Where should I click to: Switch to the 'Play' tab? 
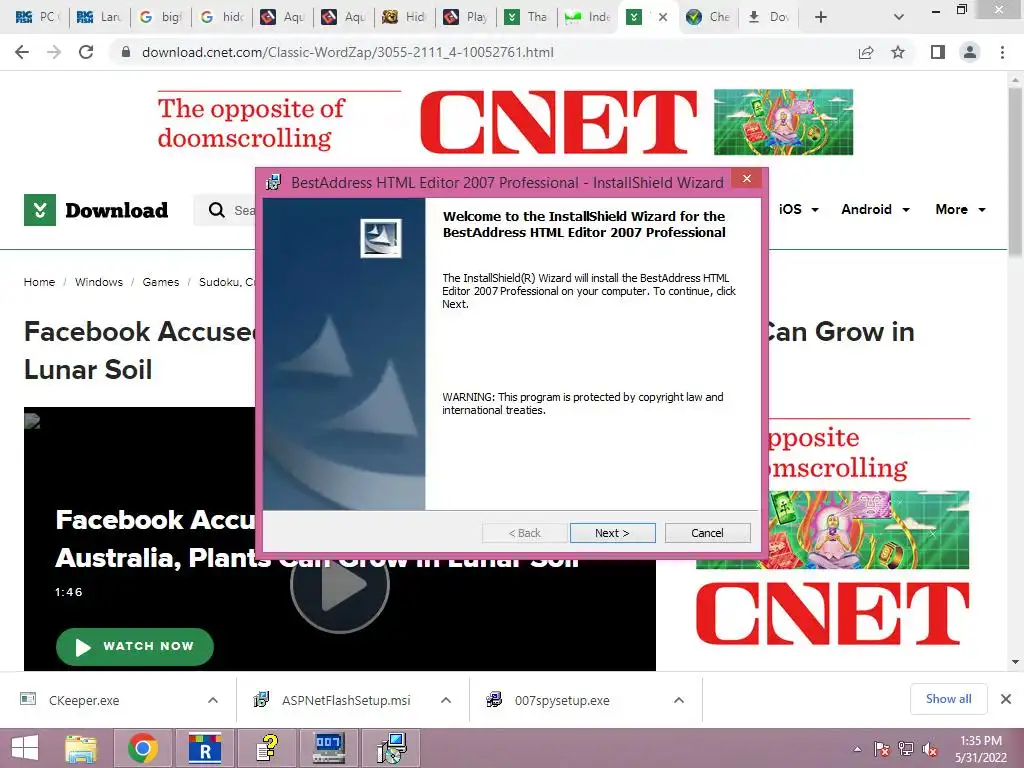[466, 17]
